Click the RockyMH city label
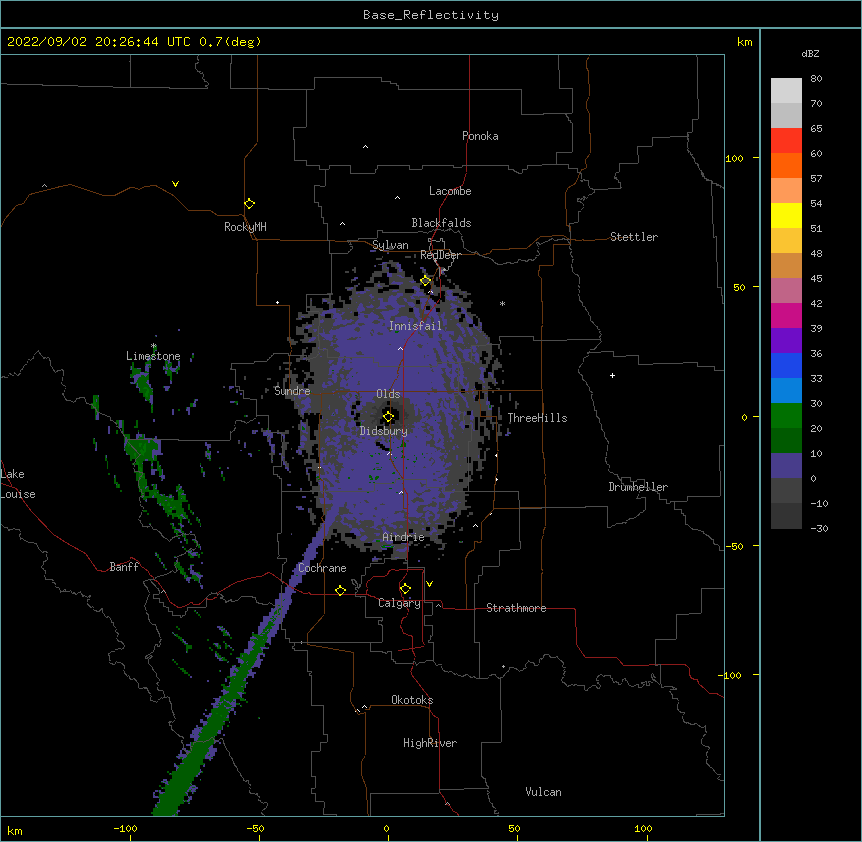Screen dimensions: 862x842 [245, 227]
